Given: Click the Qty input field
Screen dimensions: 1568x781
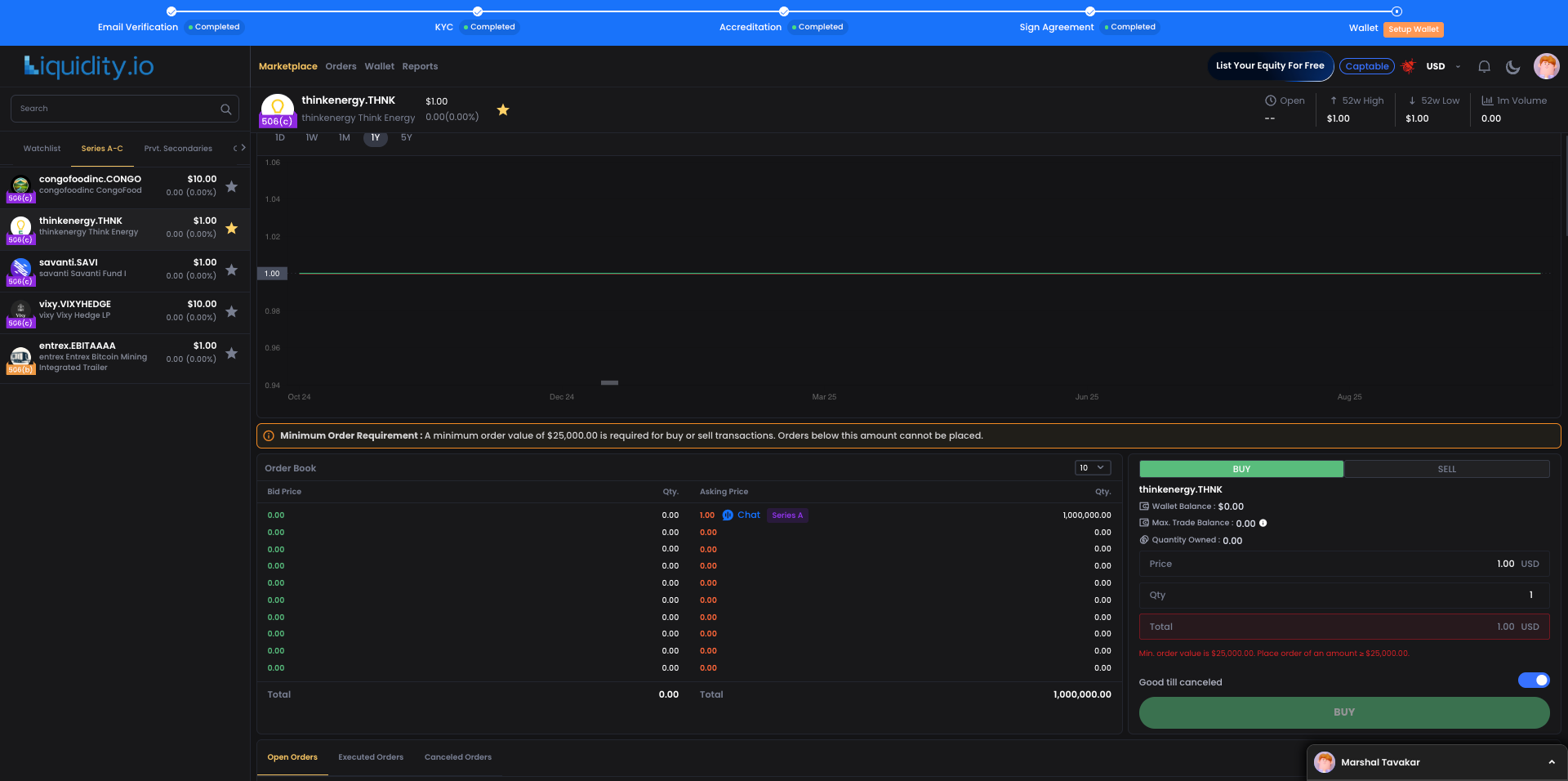Looking at the screenshot, I should pyautogui.click(x=1344, y=596).
